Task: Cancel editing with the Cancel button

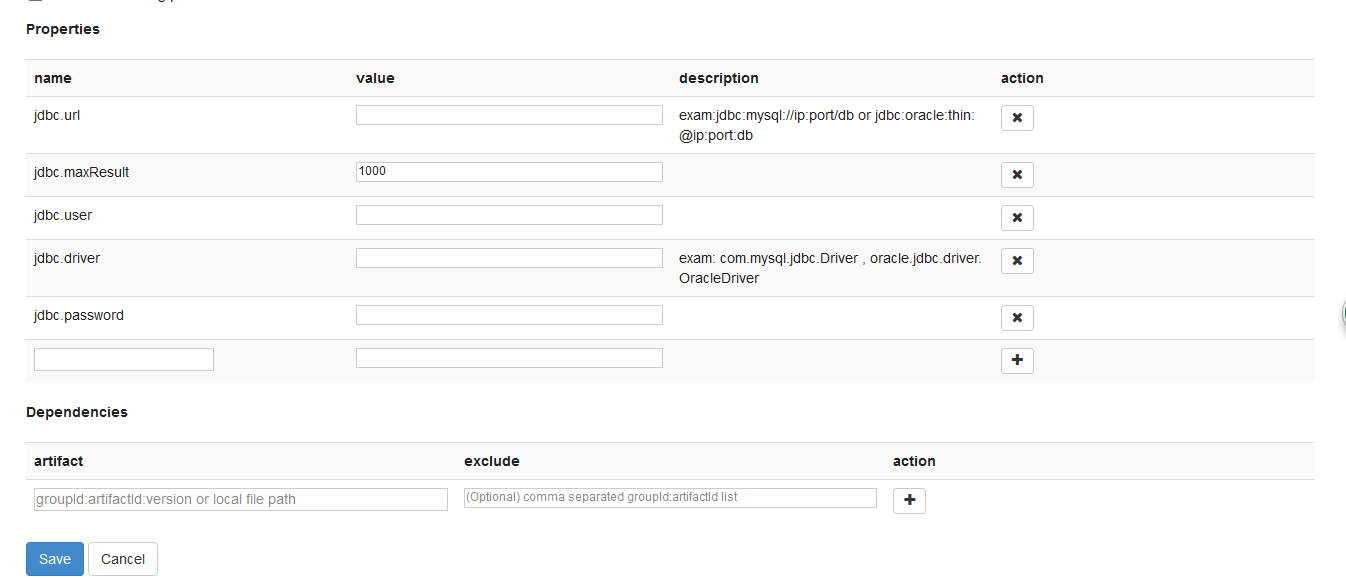Action: click(x=123, y=559)
